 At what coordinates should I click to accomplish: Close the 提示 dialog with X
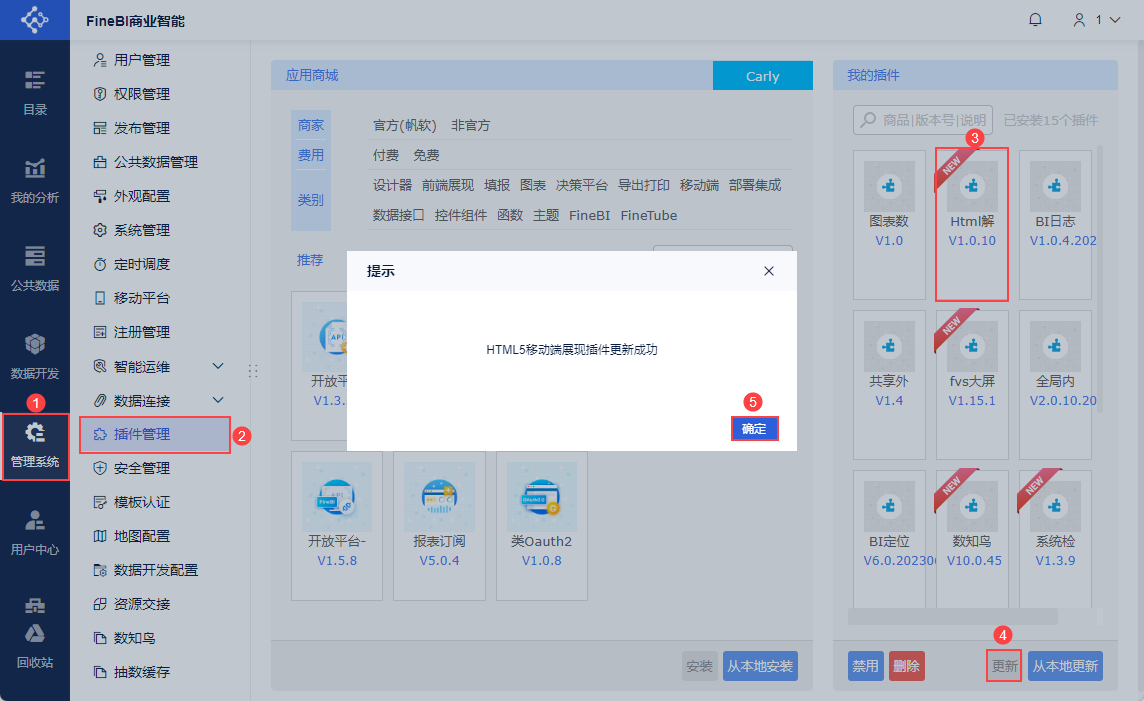[768, 271]
